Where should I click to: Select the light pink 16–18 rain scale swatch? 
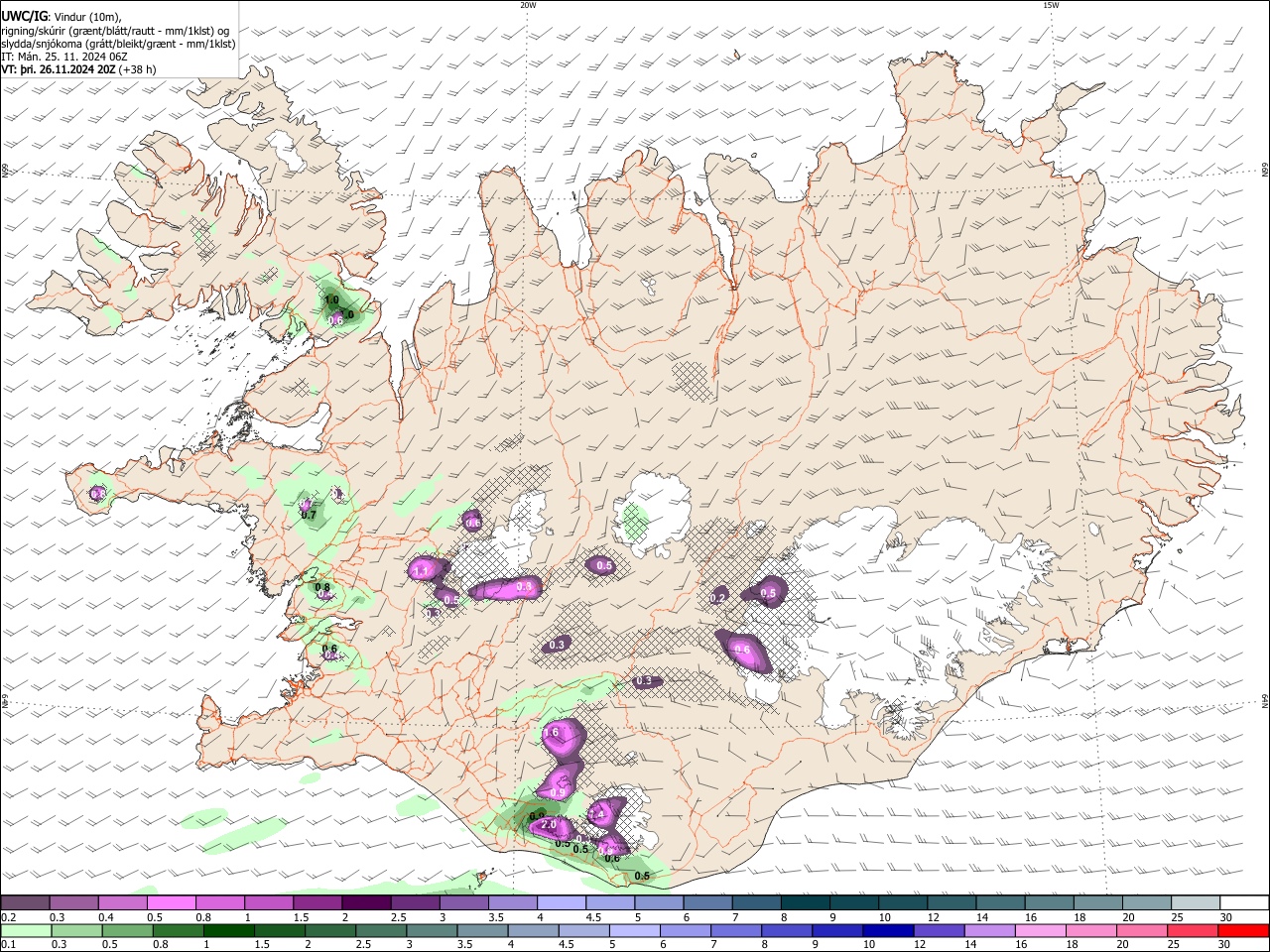pyautogui.click(x=1039, y=930)
